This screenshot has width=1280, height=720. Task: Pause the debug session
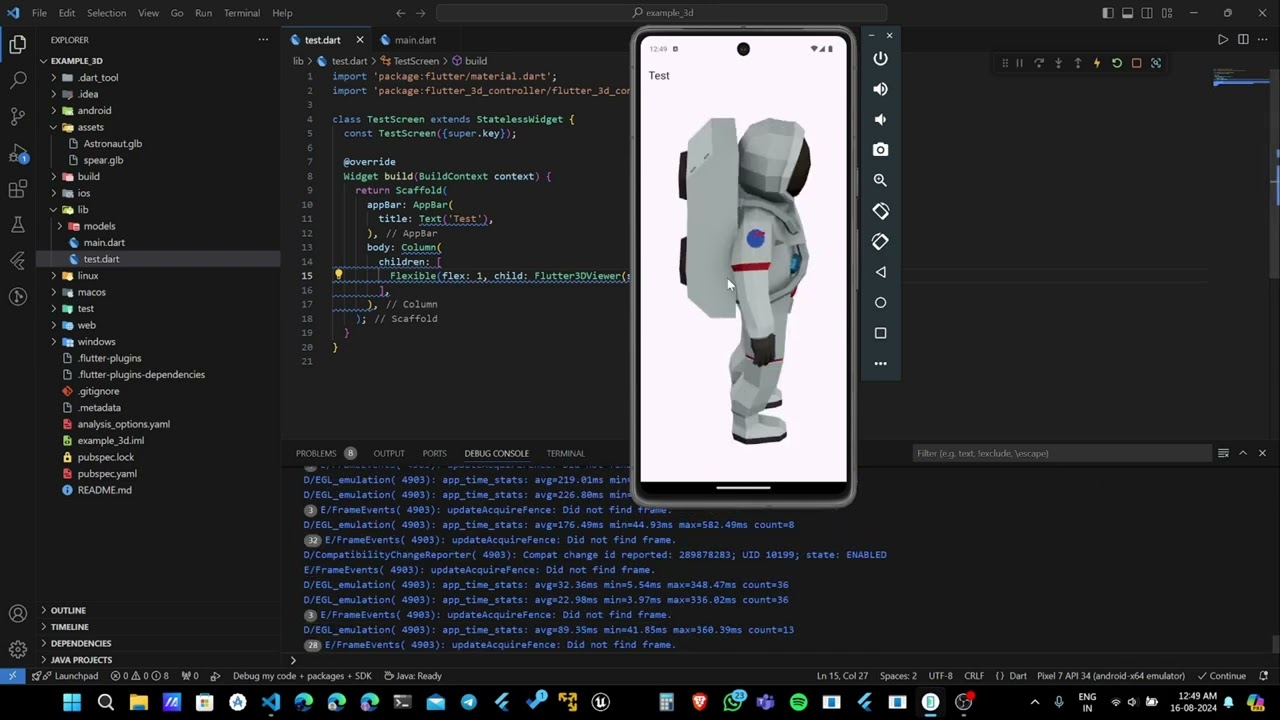(x=1019, y=63)
